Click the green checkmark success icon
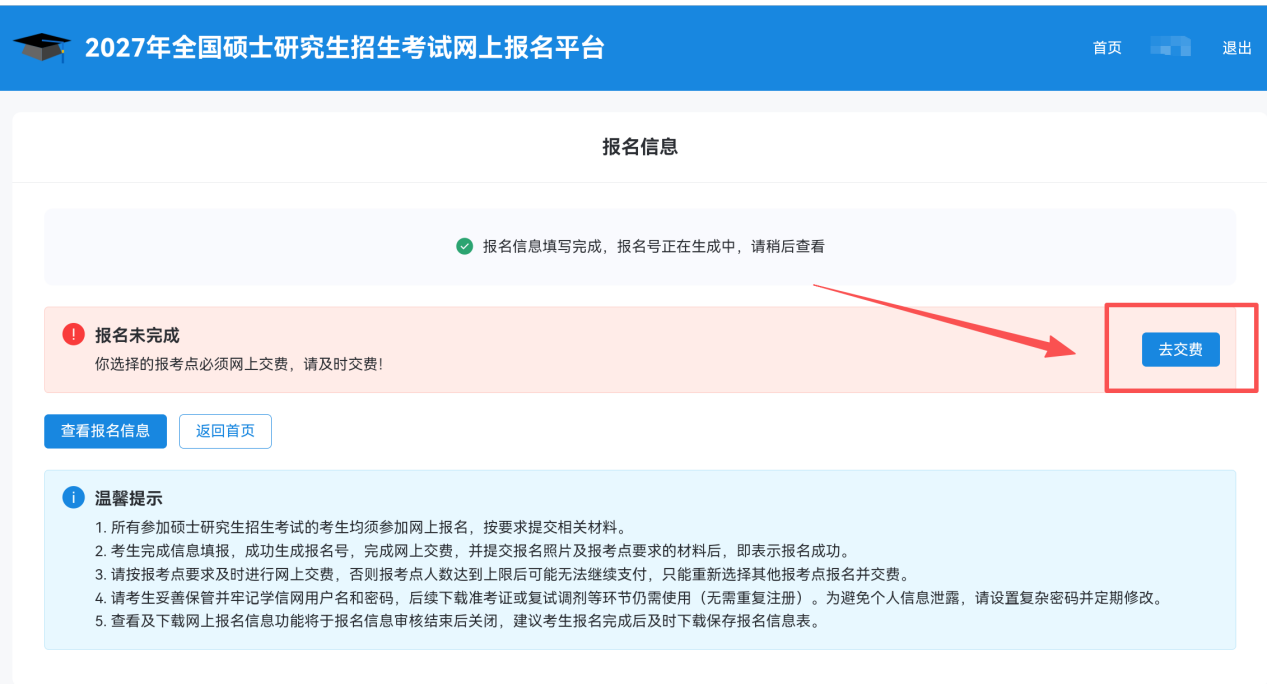Image resolution: width=1267 pixels, height=684 pixels. pyautogui.click(x=464, y=246)
